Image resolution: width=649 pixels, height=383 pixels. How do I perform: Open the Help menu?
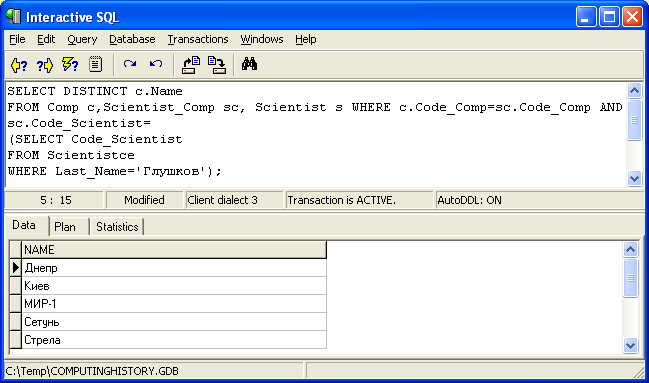tap(306, 39)
